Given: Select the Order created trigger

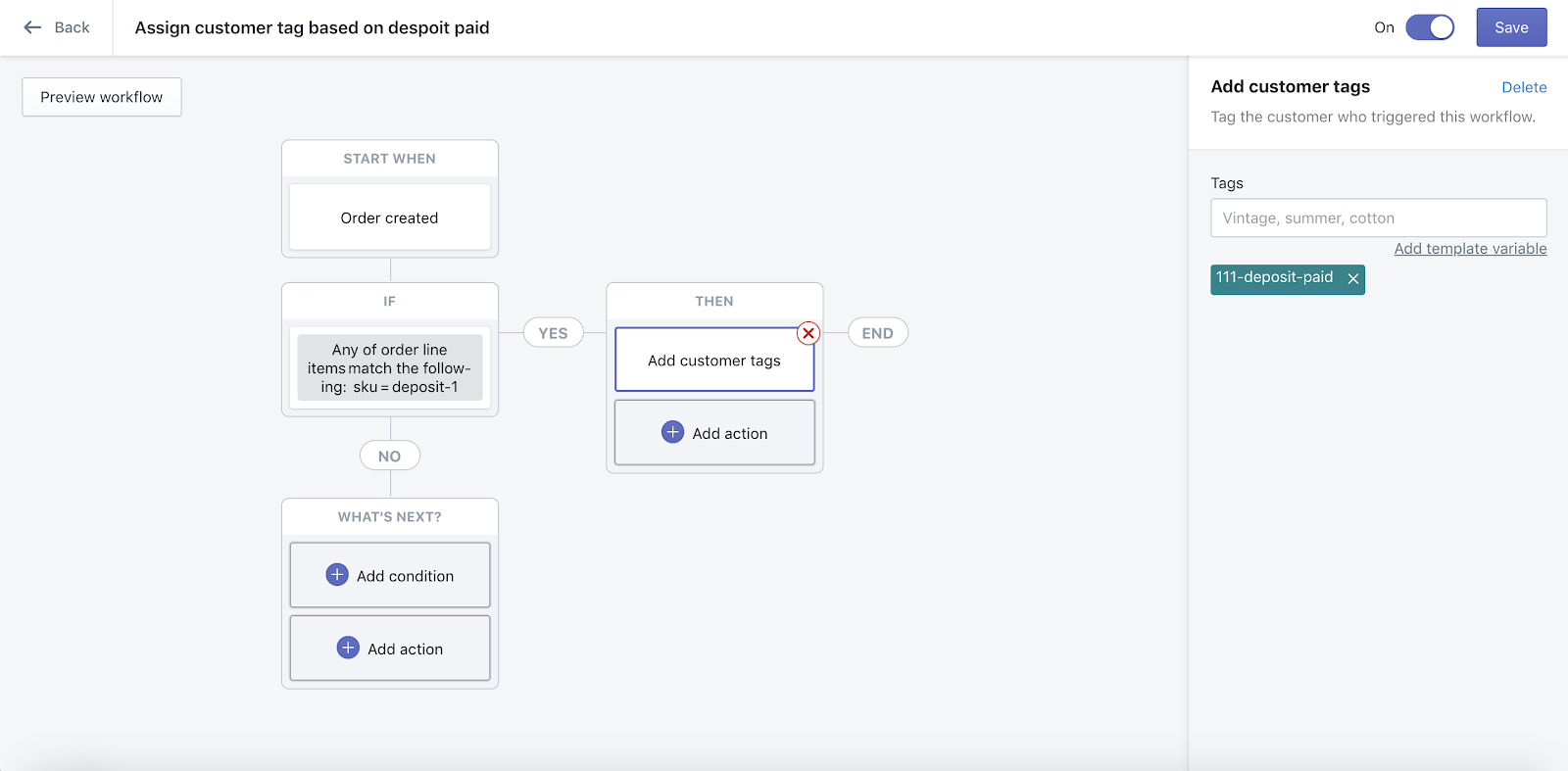Looking at the screenshot, I should point(390,217).
